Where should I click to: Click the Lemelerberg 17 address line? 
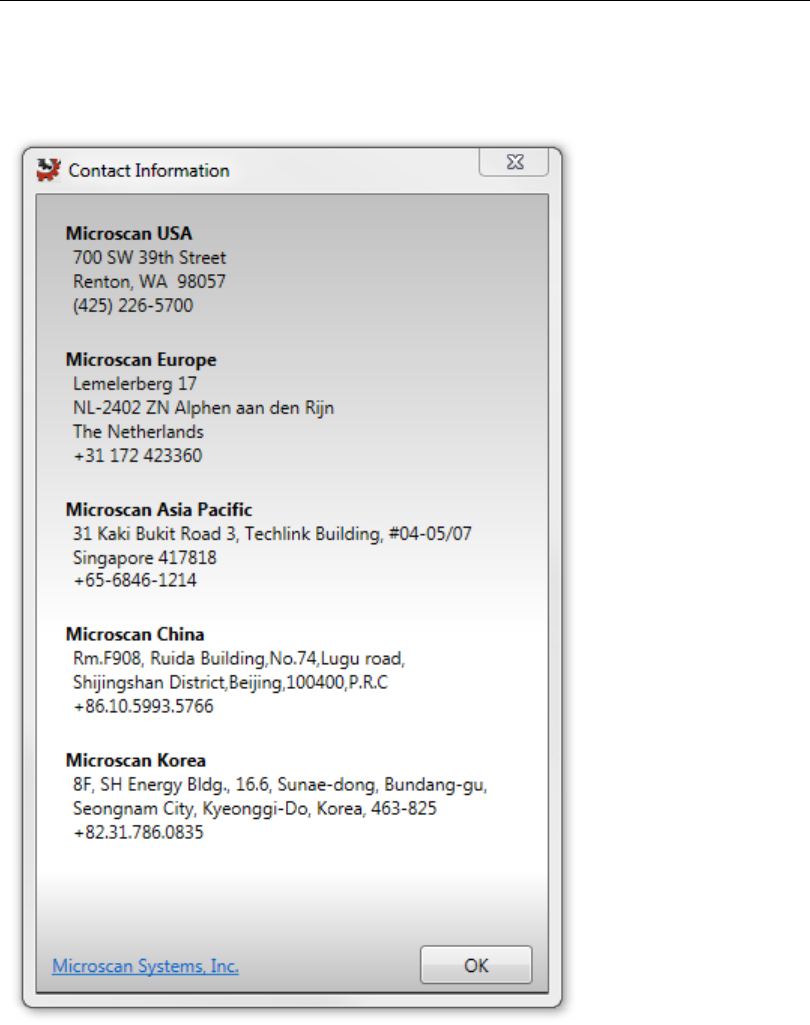135,384
